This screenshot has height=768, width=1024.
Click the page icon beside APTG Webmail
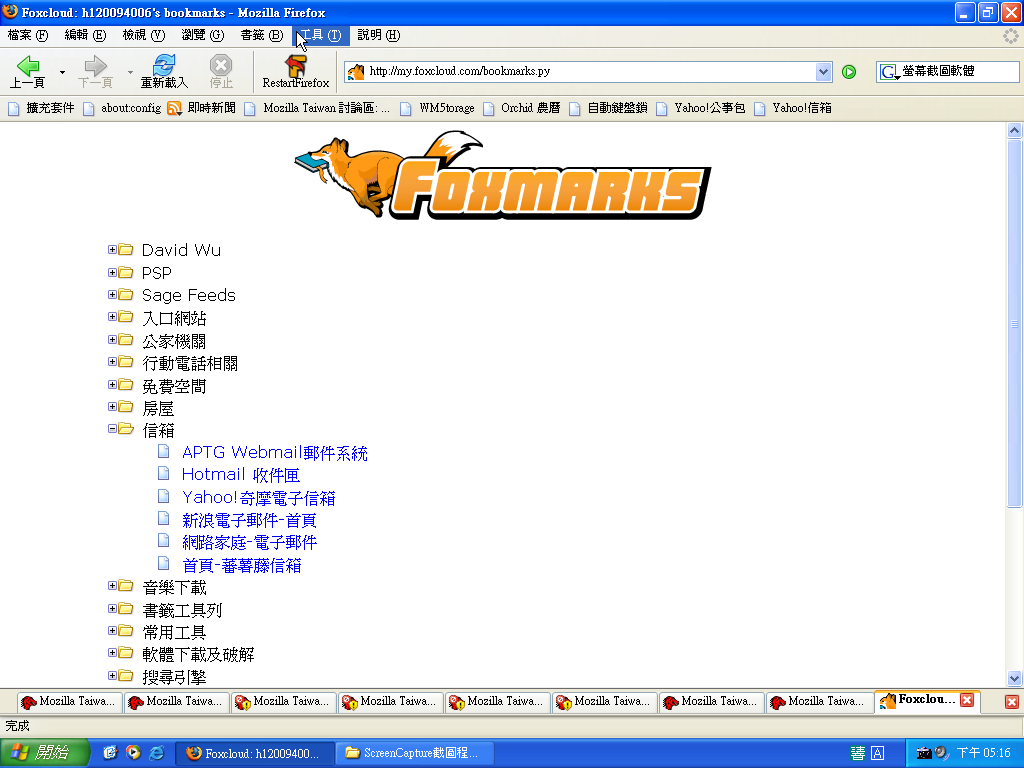pyautogui.click(x=164, y=451)
